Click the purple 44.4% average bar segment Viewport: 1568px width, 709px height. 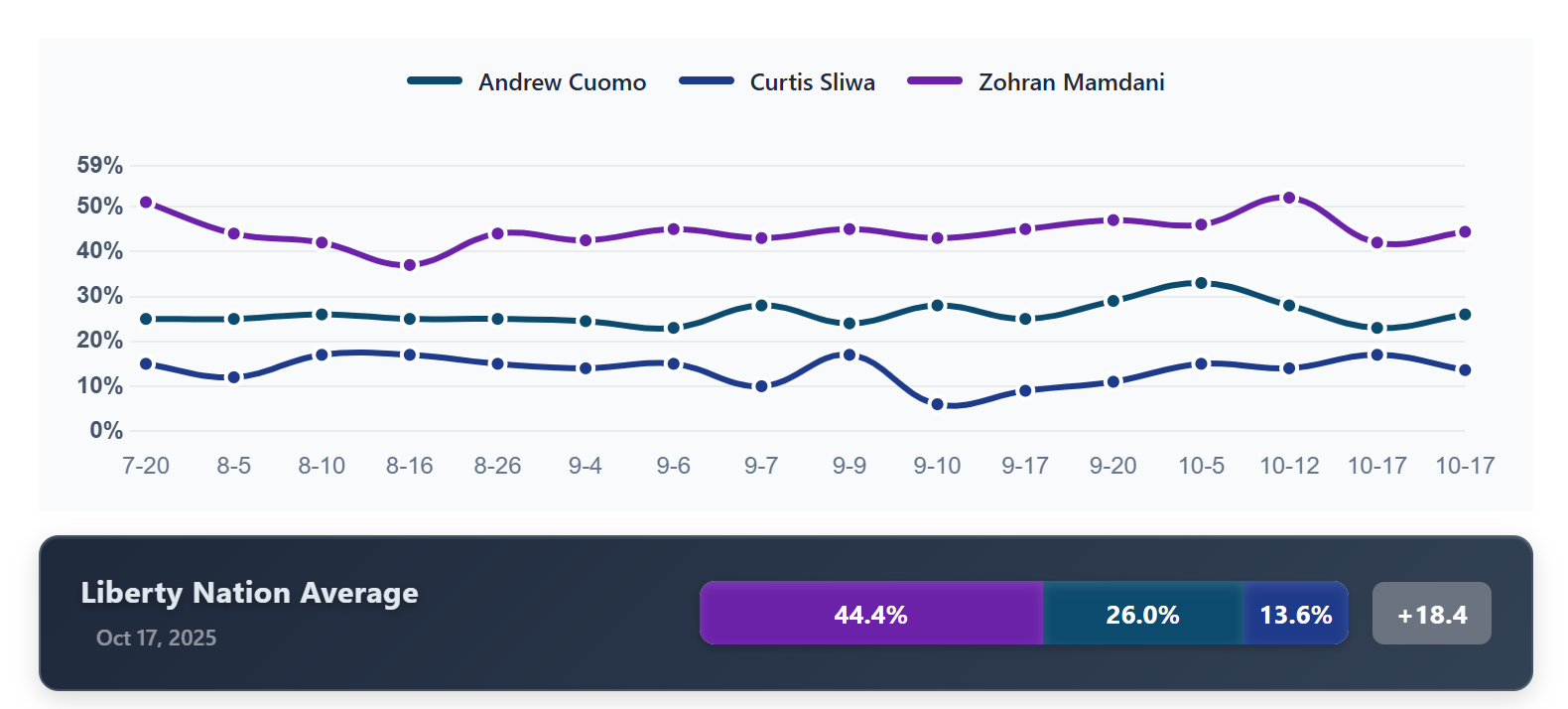[x=870, y=615]
